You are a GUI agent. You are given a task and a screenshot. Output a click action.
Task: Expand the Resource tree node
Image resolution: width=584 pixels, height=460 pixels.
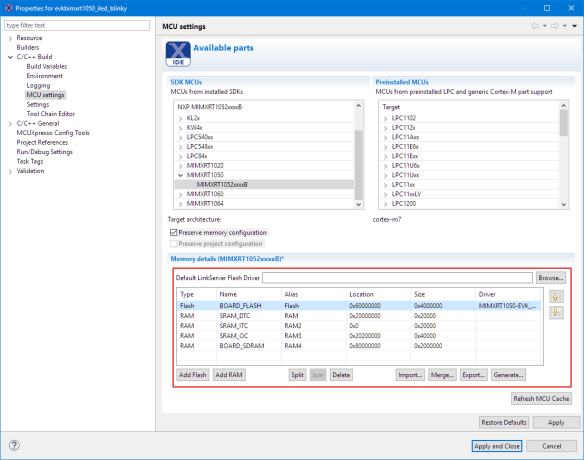(10, 38)
